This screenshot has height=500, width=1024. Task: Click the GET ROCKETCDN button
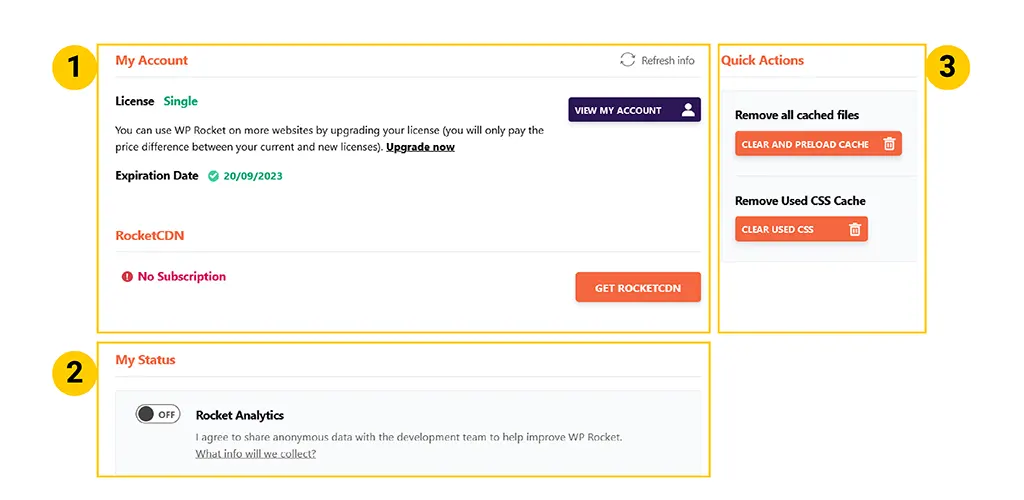click(x=638, y=287)
